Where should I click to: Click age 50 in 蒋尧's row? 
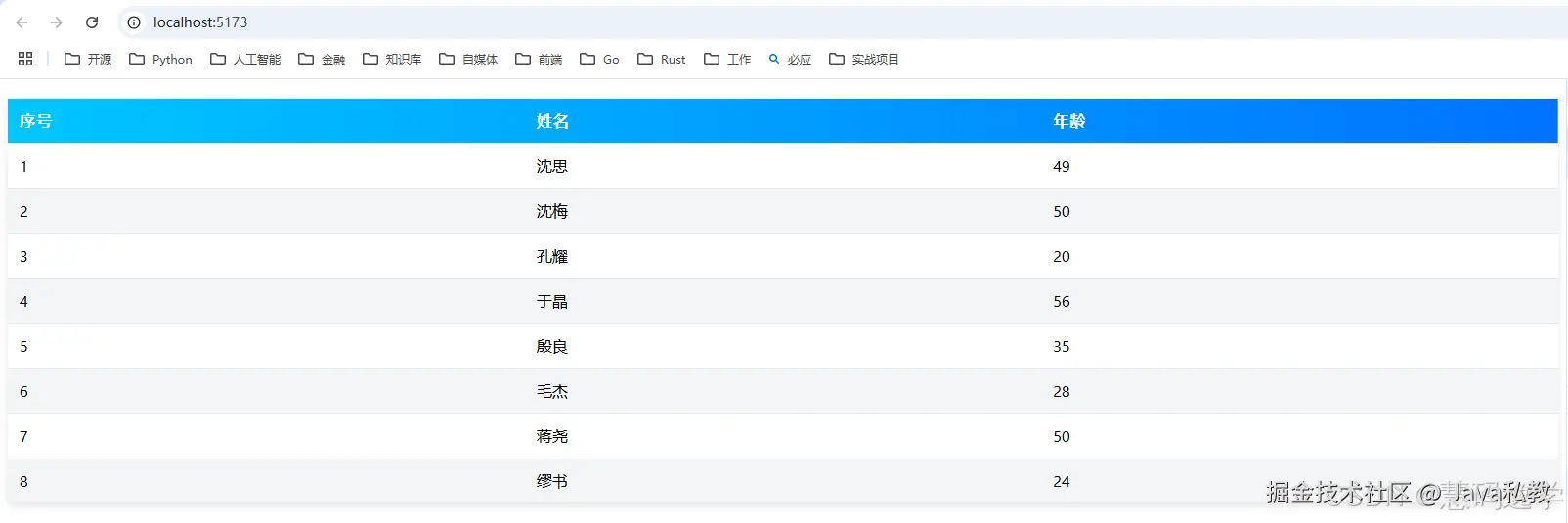click(1062, 437)
